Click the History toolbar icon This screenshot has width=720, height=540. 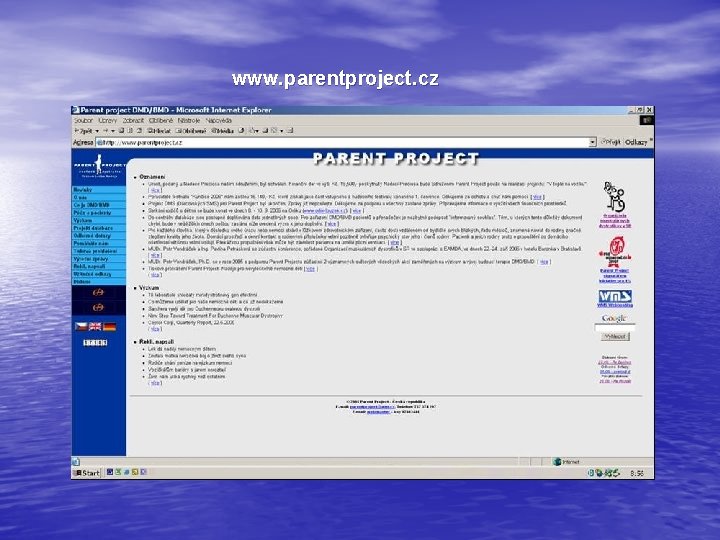tap(242, 130)
